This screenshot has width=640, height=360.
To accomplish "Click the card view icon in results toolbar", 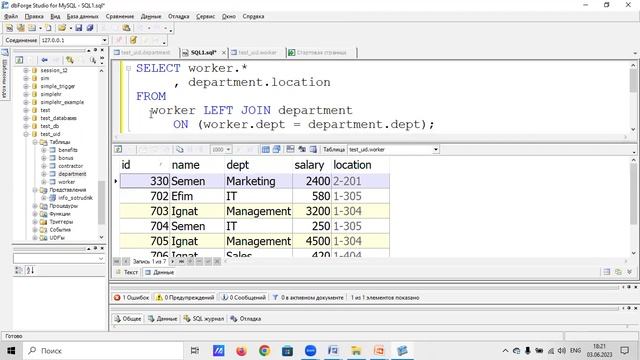I will coord(276,149).
